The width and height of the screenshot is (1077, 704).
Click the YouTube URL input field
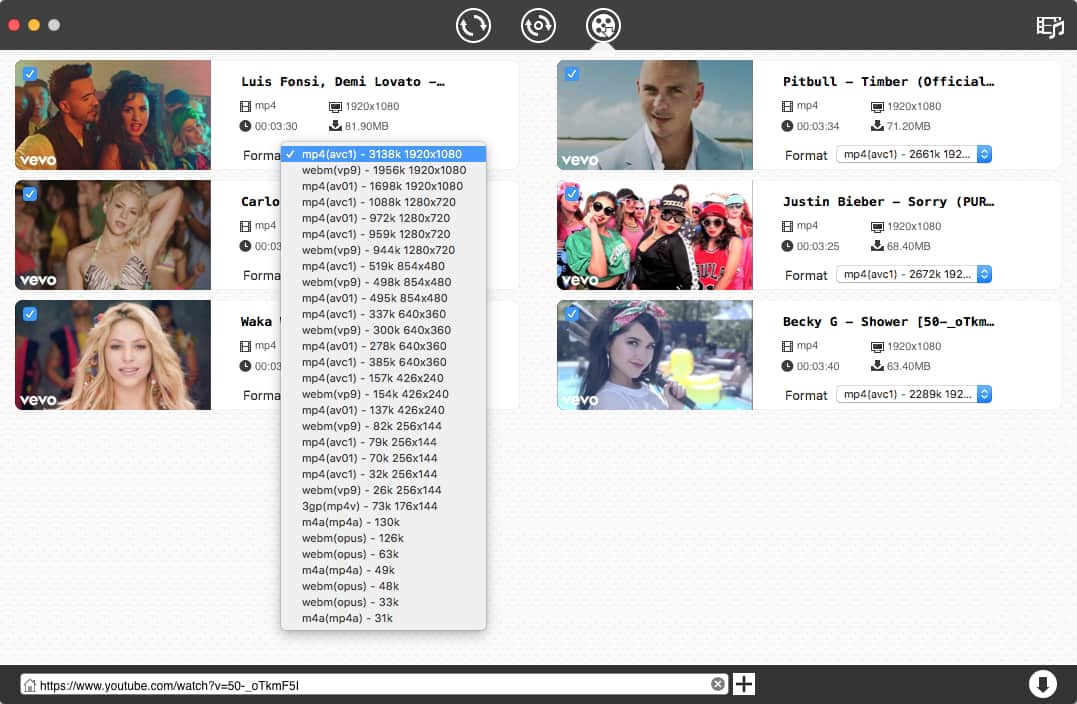tap(374, 685)
